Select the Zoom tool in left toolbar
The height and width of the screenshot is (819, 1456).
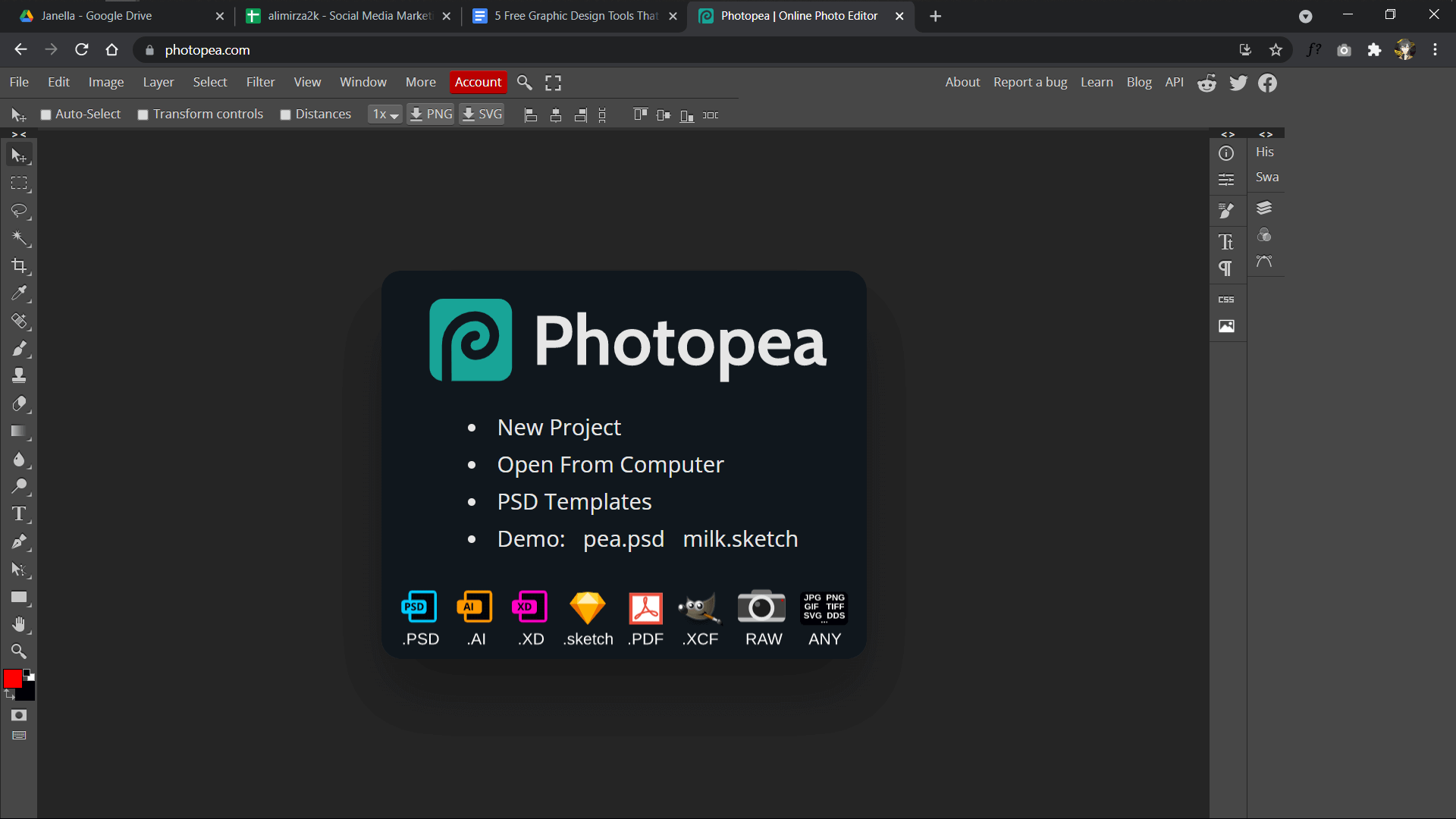pyautogui.click(x=19, y=651)
